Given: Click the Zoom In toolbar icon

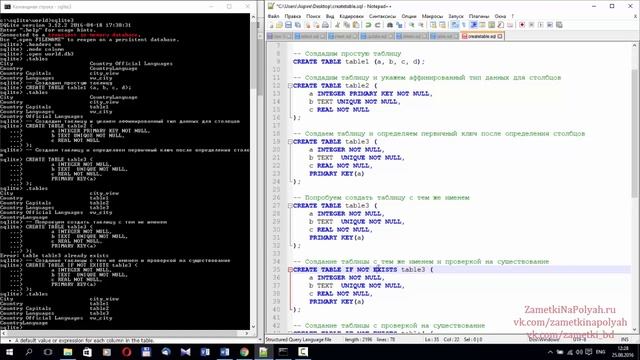Looking at the screenshot, I should tap(411, 25).
